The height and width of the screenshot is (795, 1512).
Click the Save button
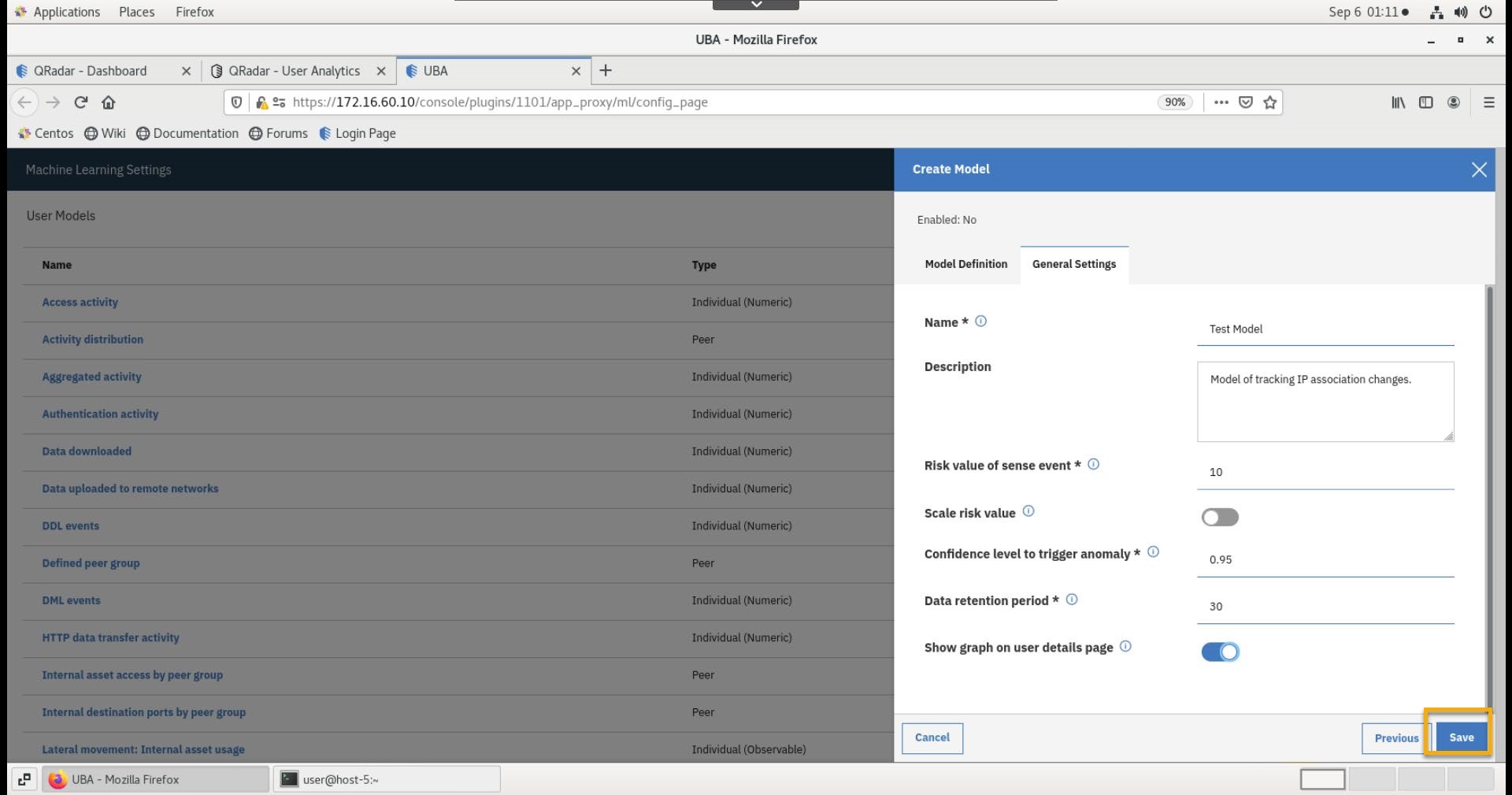point(1461,737)
